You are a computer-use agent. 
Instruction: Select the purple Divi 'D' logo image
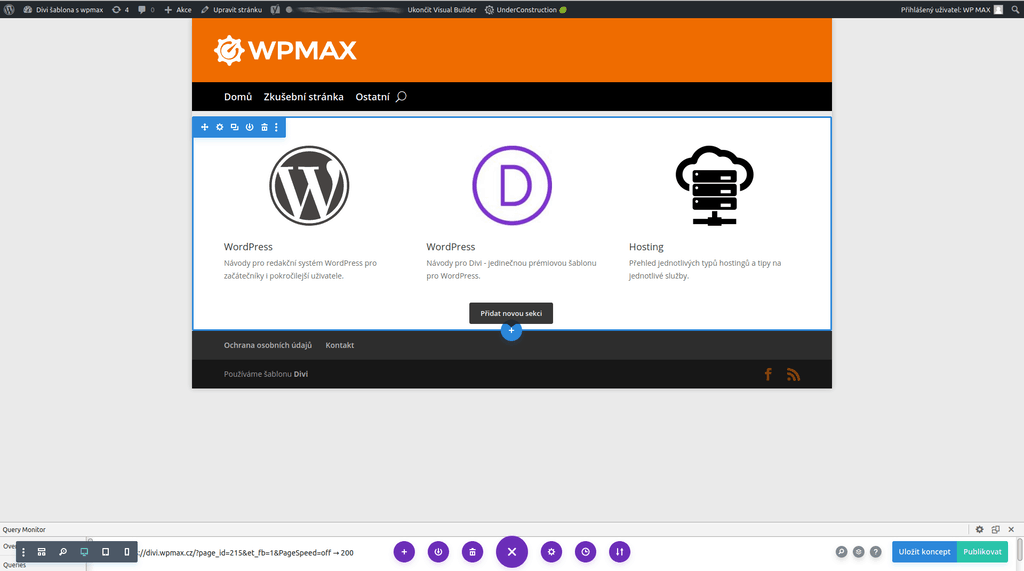coord(512,186)
